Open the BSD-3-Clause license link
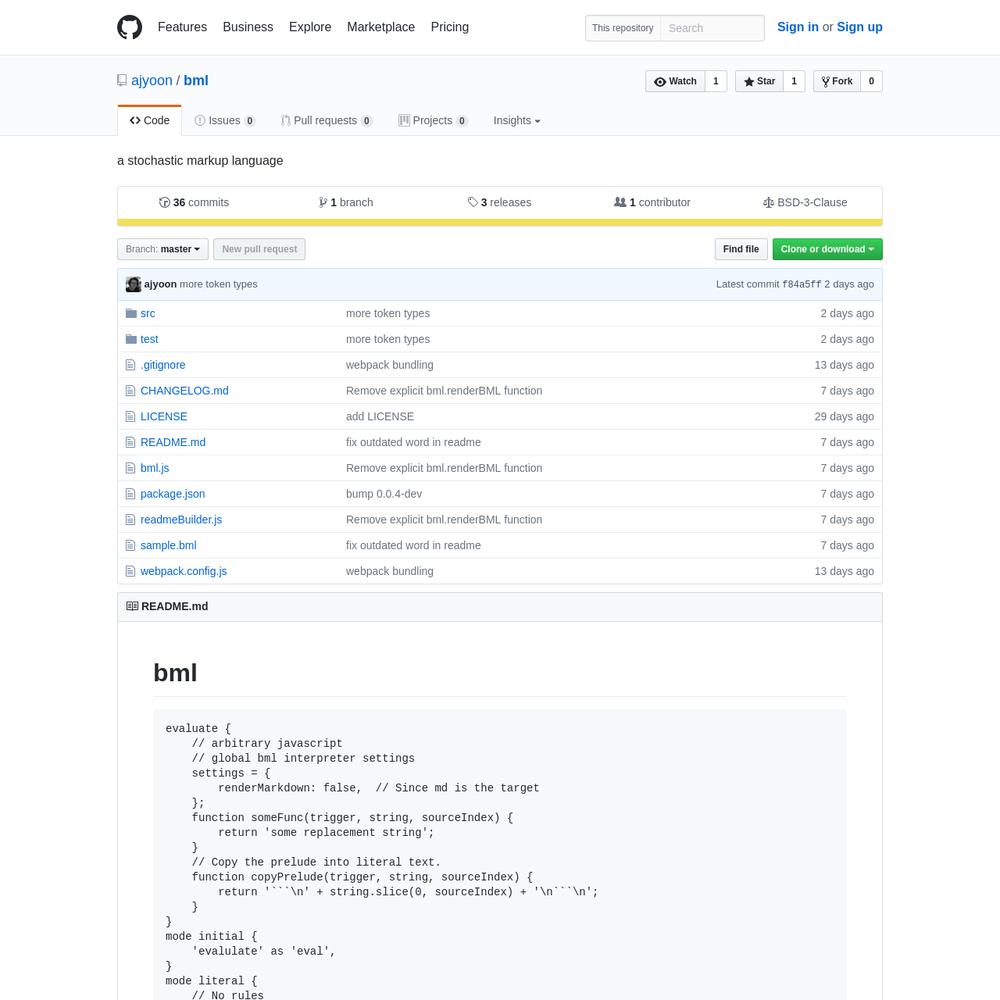The height and width of the screenshot is (1000, 1000). pos(805,202)
